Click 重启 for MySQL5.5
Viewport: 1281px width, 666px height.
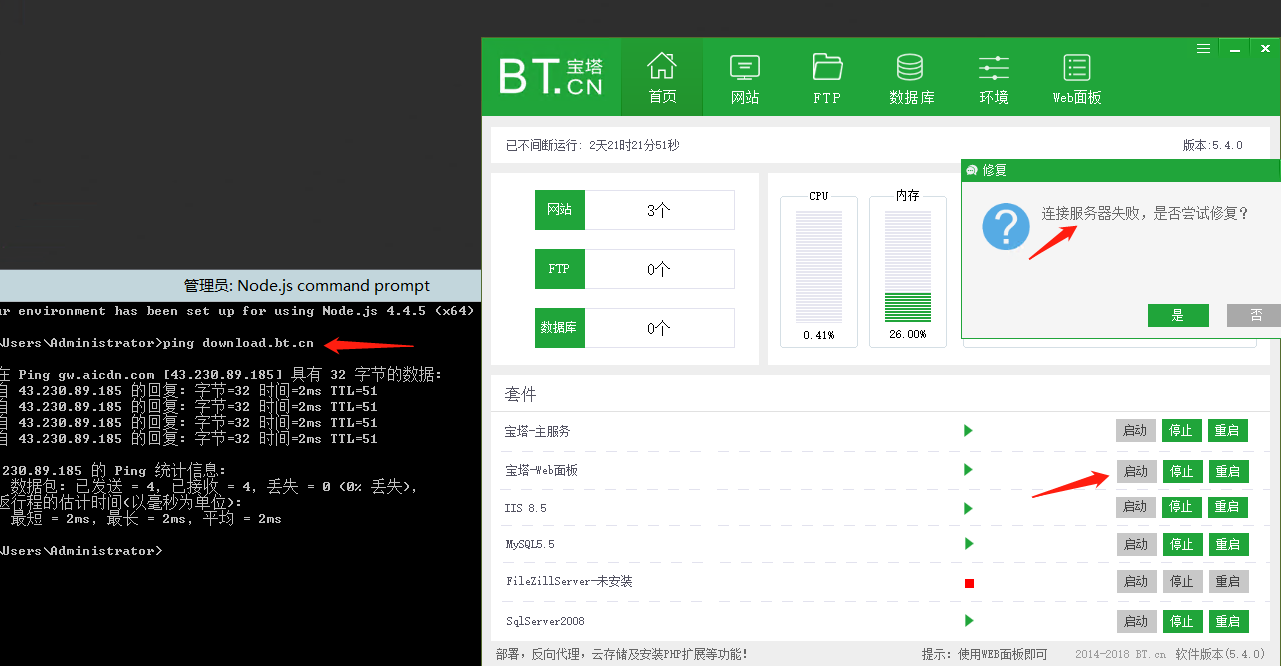1228,544
